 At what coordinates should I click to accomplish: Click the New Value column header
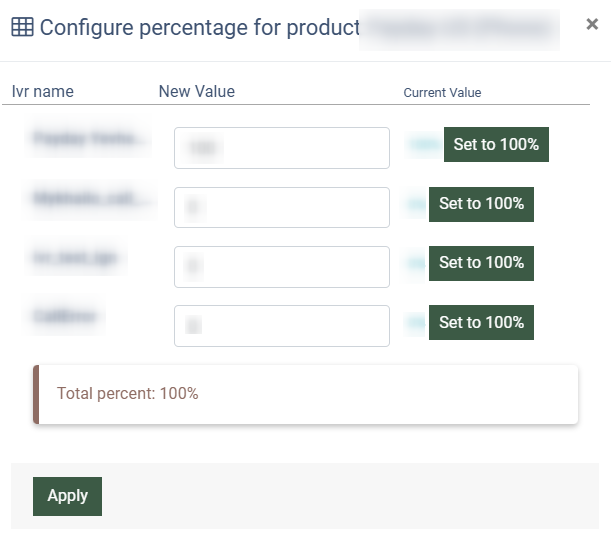click(196, 92)
